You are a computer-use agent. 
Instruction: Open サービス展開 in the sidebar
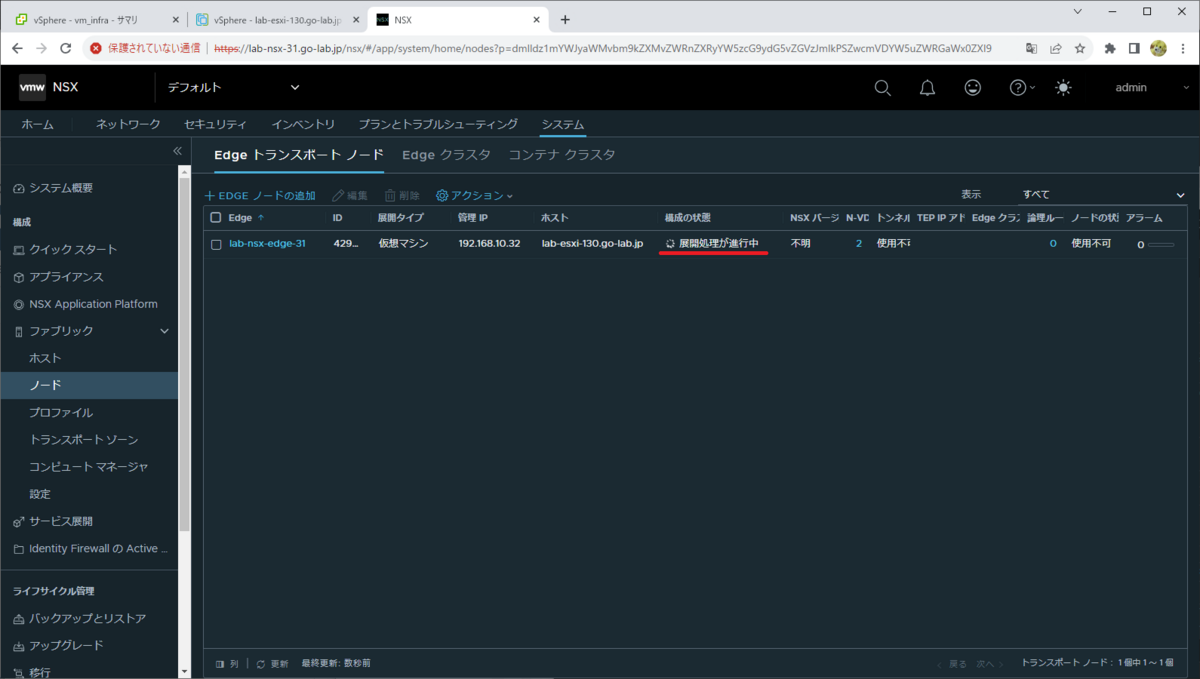(60, 521)
